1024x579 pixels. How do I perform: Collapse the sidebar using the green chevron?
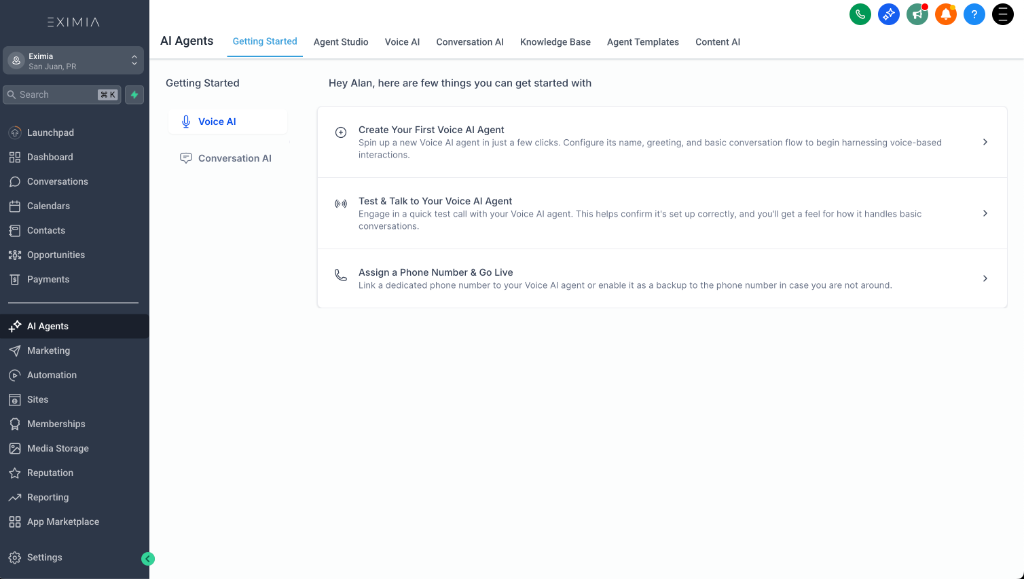(x=148, y=558)
